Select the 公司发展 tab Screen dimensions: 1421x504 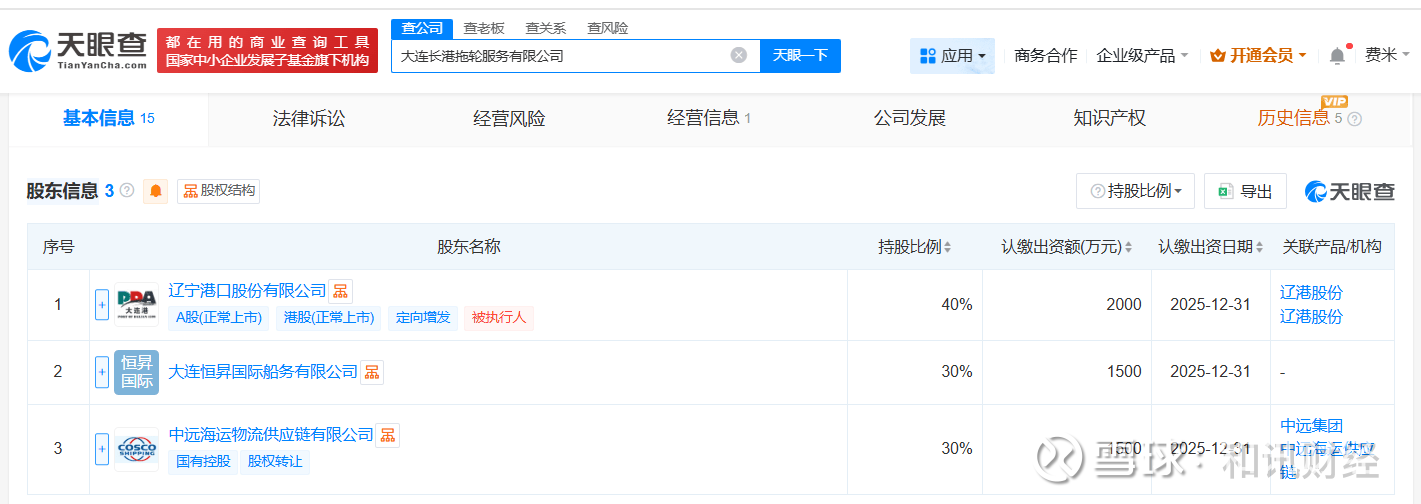point(909,119)
